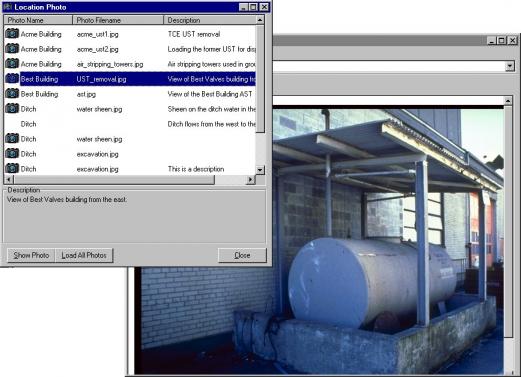The width and height of the screenshot is (521, 377).
Task: Click camera icon beside acme_ust2.jpg
Action: coord(12,49)
